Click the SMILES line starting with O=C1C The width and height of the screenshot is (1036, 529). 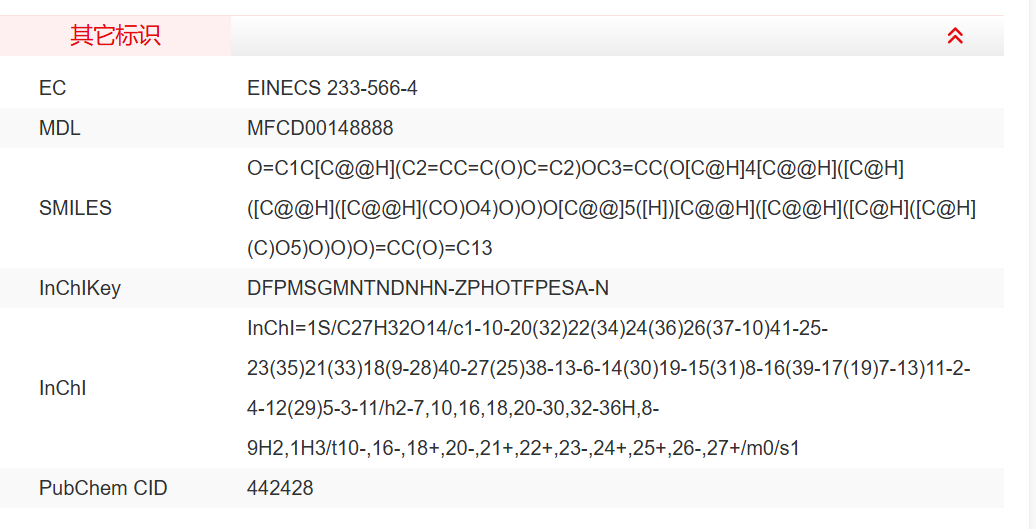point(575,168)
